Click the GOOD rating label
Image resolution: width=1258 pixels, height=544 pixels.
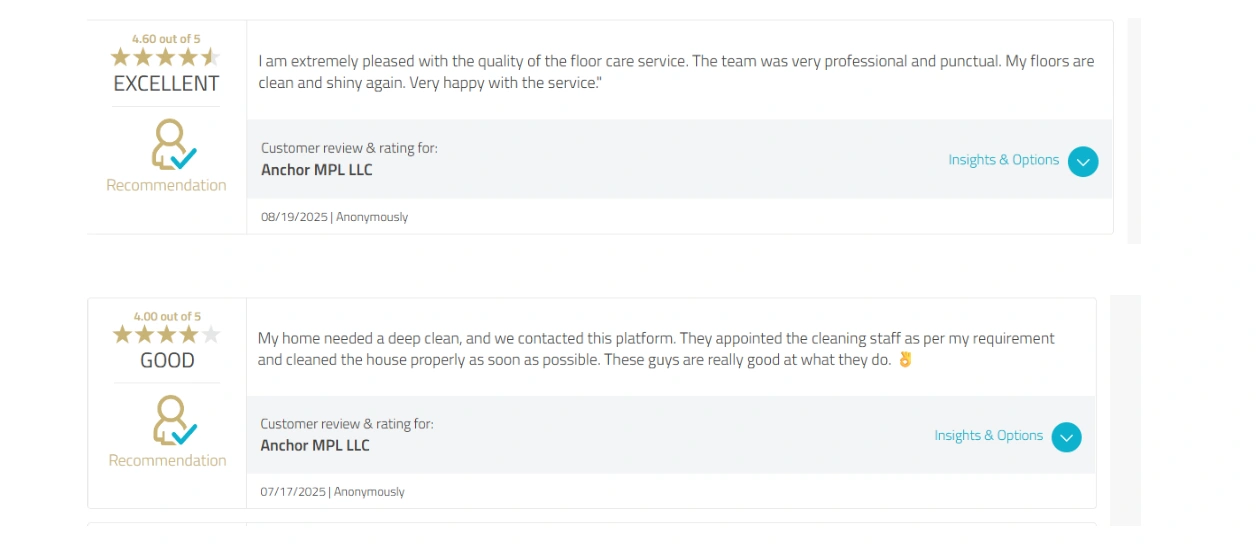[x=167, y=361]
